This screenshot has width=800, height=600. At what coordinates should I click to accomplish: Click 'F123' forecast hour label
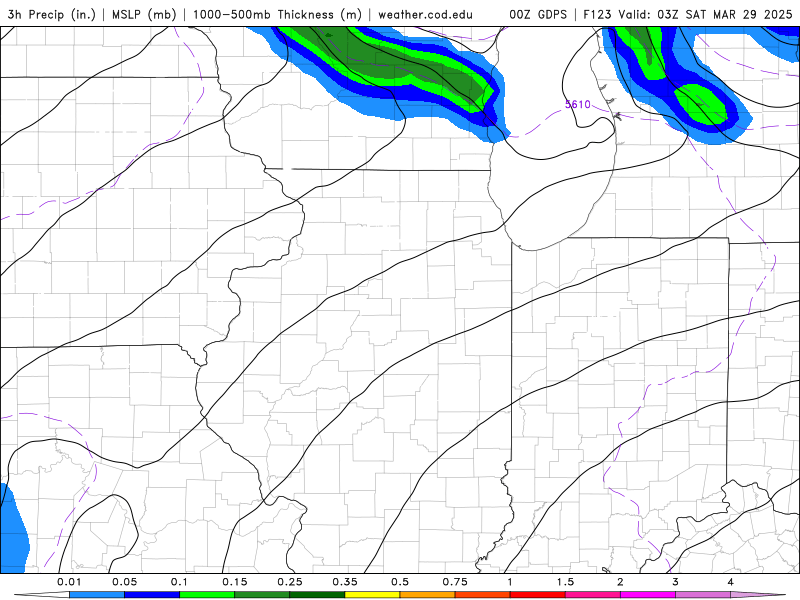click(x=597, y=14)
